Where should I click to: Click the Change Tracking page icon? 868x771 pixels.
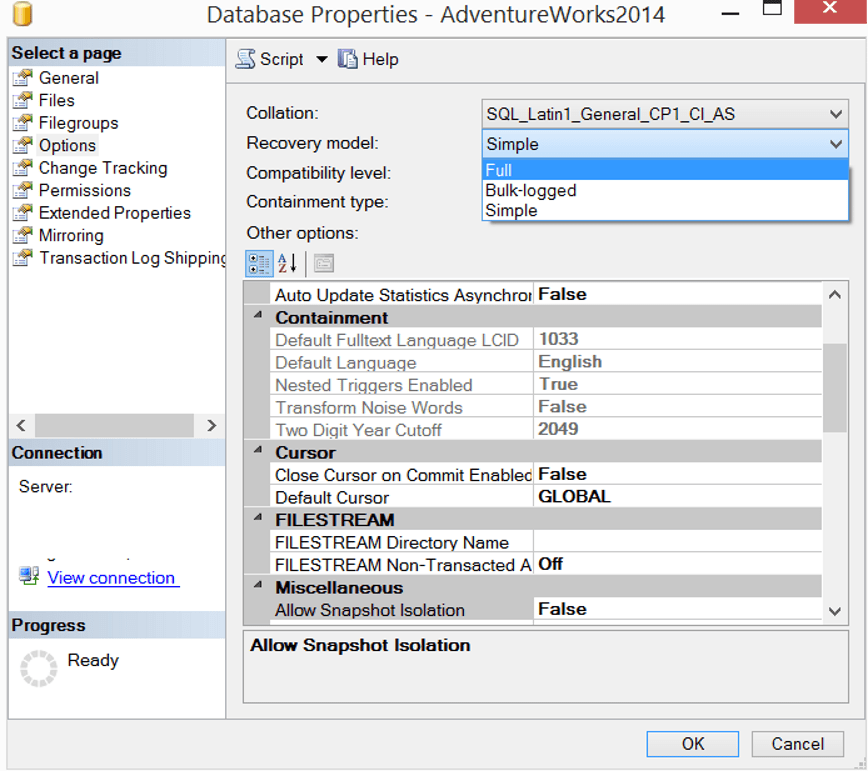(x=23, y=168)
